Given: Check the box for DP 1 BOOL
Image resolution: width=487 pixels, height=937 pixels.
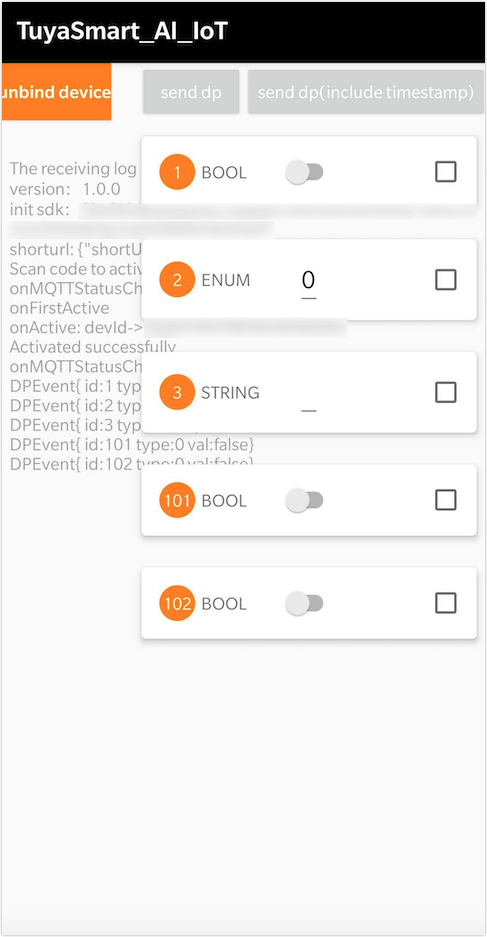Looking at the screenshot, I should [x=446, y=172].
